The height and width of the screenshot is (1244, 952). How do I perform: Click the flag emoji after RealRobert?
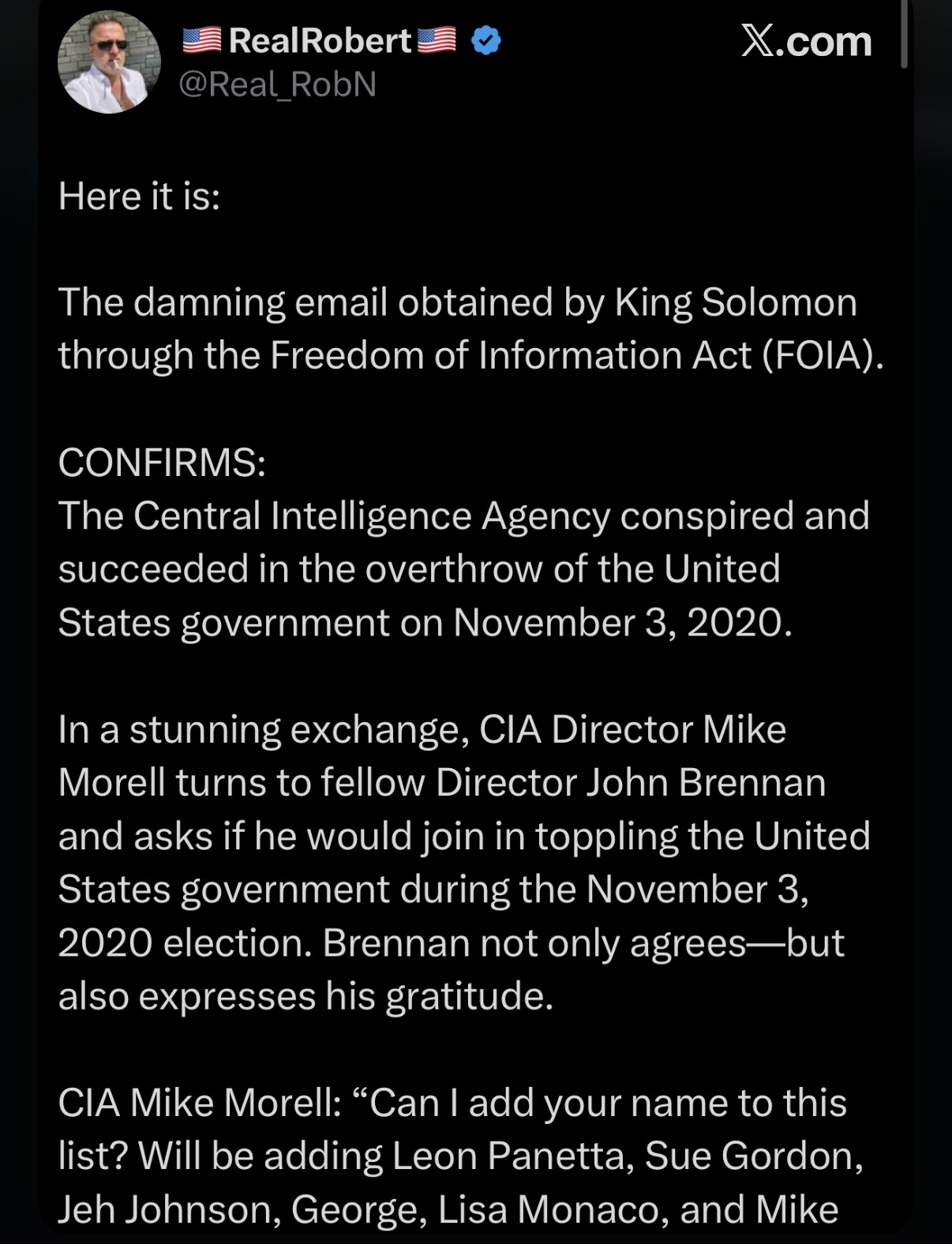point(437,40)
